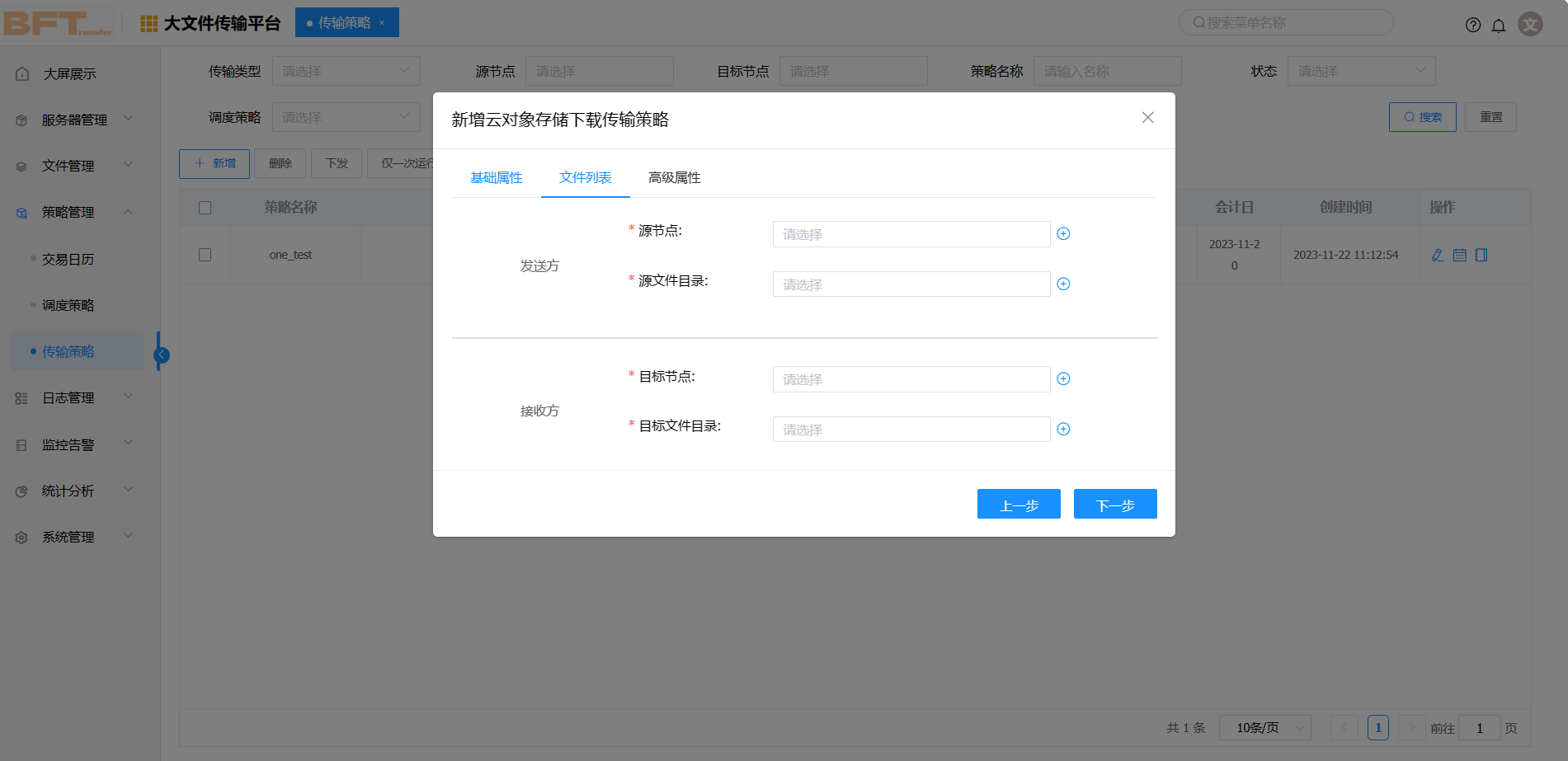The image size is (1568, 761).
Task: Collapse sidebar using the blue arrow handle
Action: pyautogui.click(x=162, y=355)
